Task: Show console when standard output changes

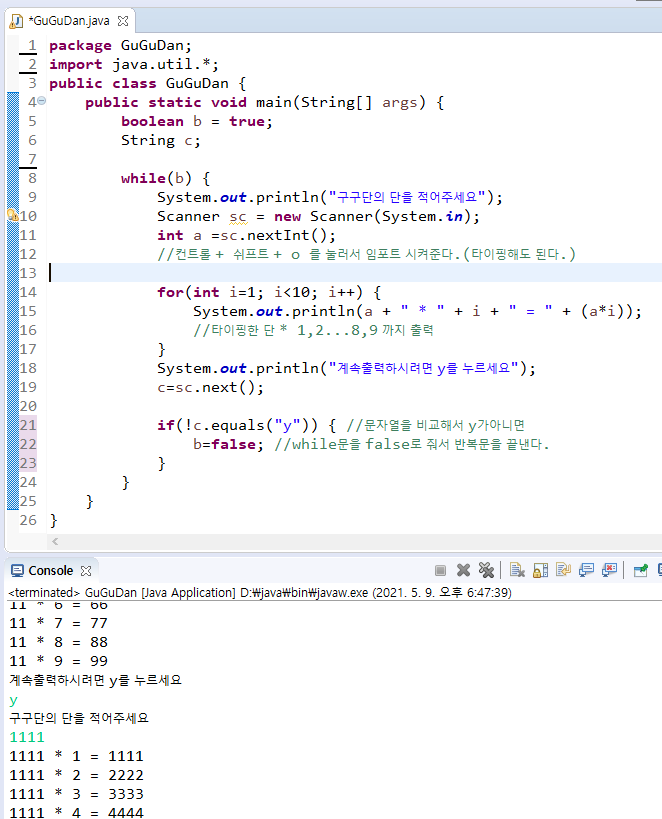Action: pos(586,570)
